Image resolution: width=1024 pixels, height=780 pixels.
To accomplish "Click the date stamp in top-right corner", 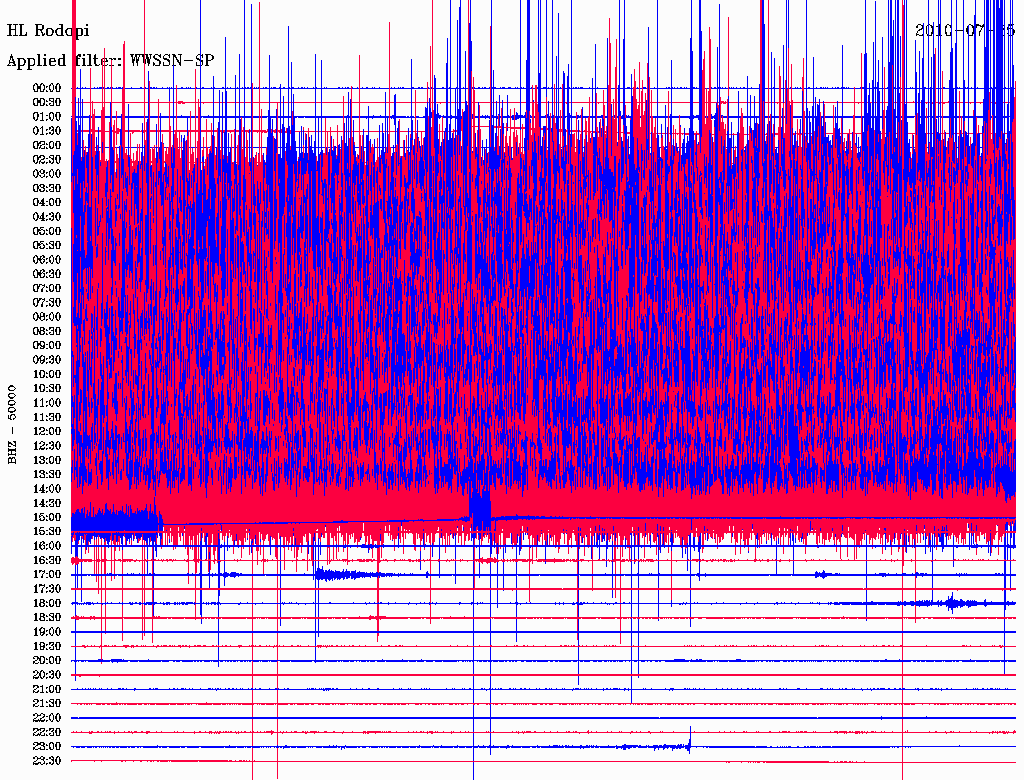I will [x=964, y=30].
